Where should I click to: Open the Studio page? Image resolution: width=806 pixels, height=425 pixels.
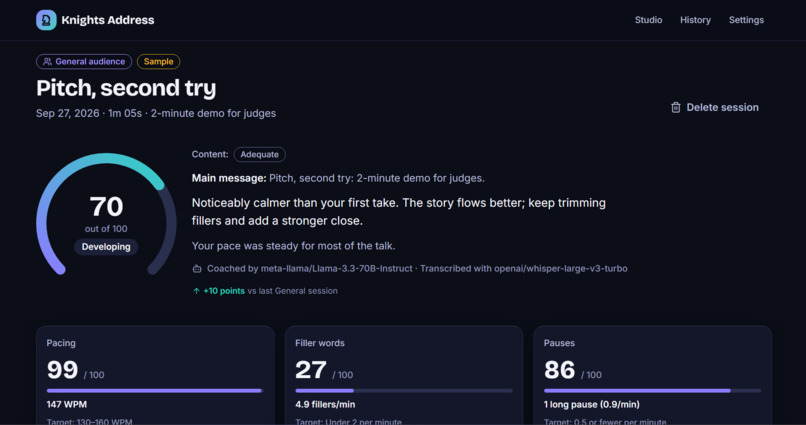(648, 20)
